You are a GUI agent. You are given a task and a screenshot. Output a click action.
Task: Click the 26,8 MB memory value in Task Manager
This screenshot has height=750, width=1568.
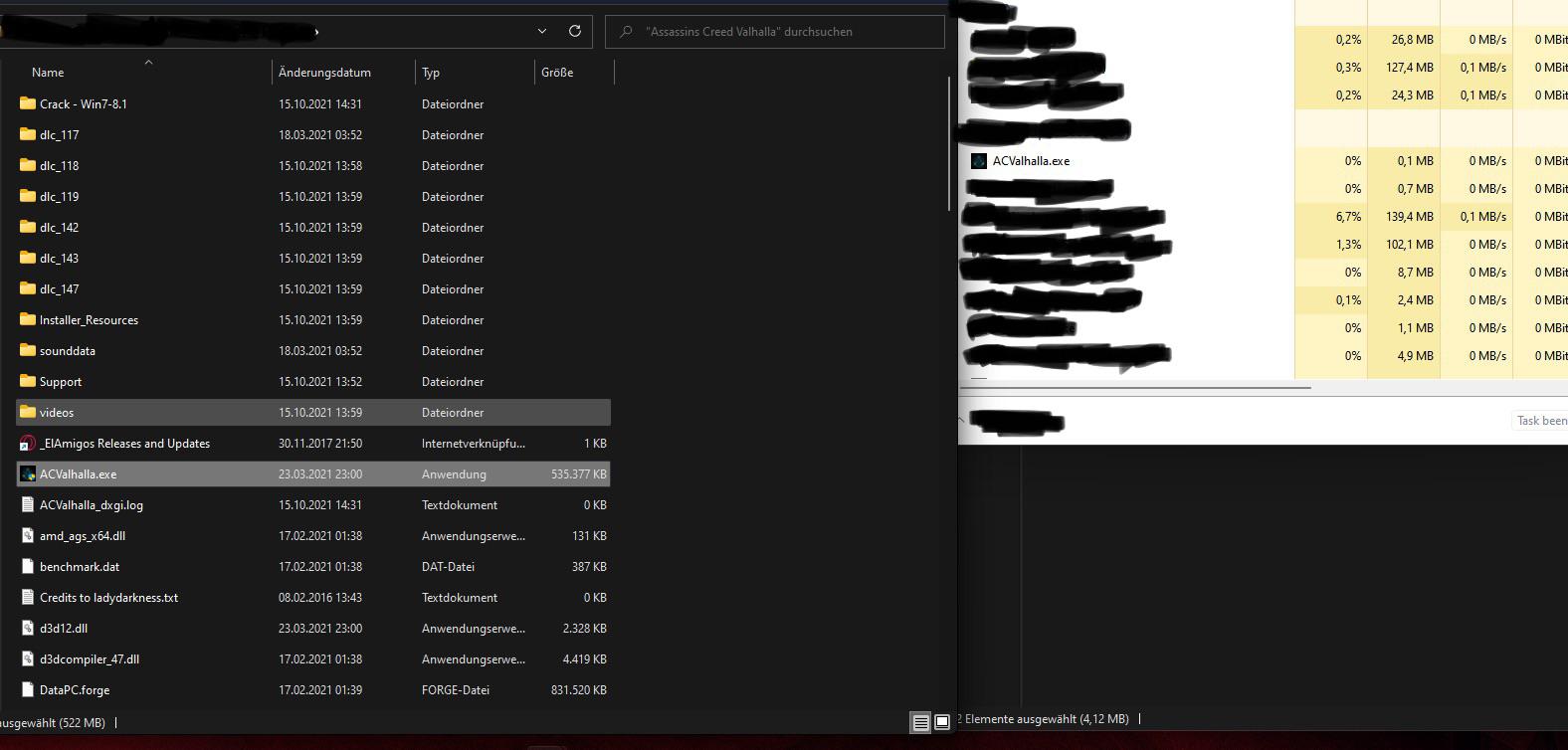(1412, 40)
